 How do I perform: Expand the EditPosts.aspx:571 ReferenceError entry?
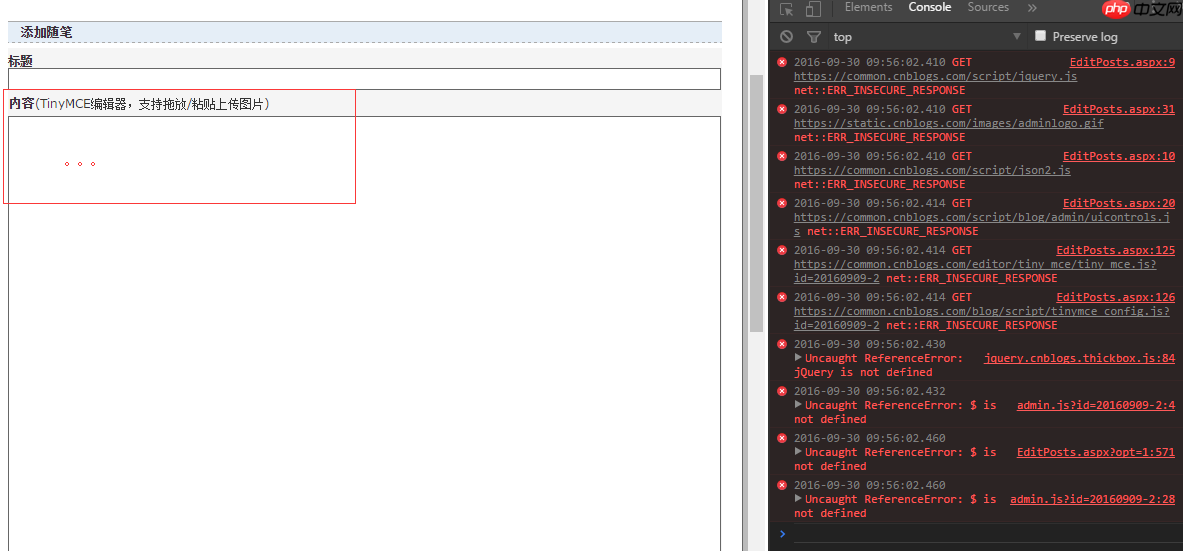798,451
